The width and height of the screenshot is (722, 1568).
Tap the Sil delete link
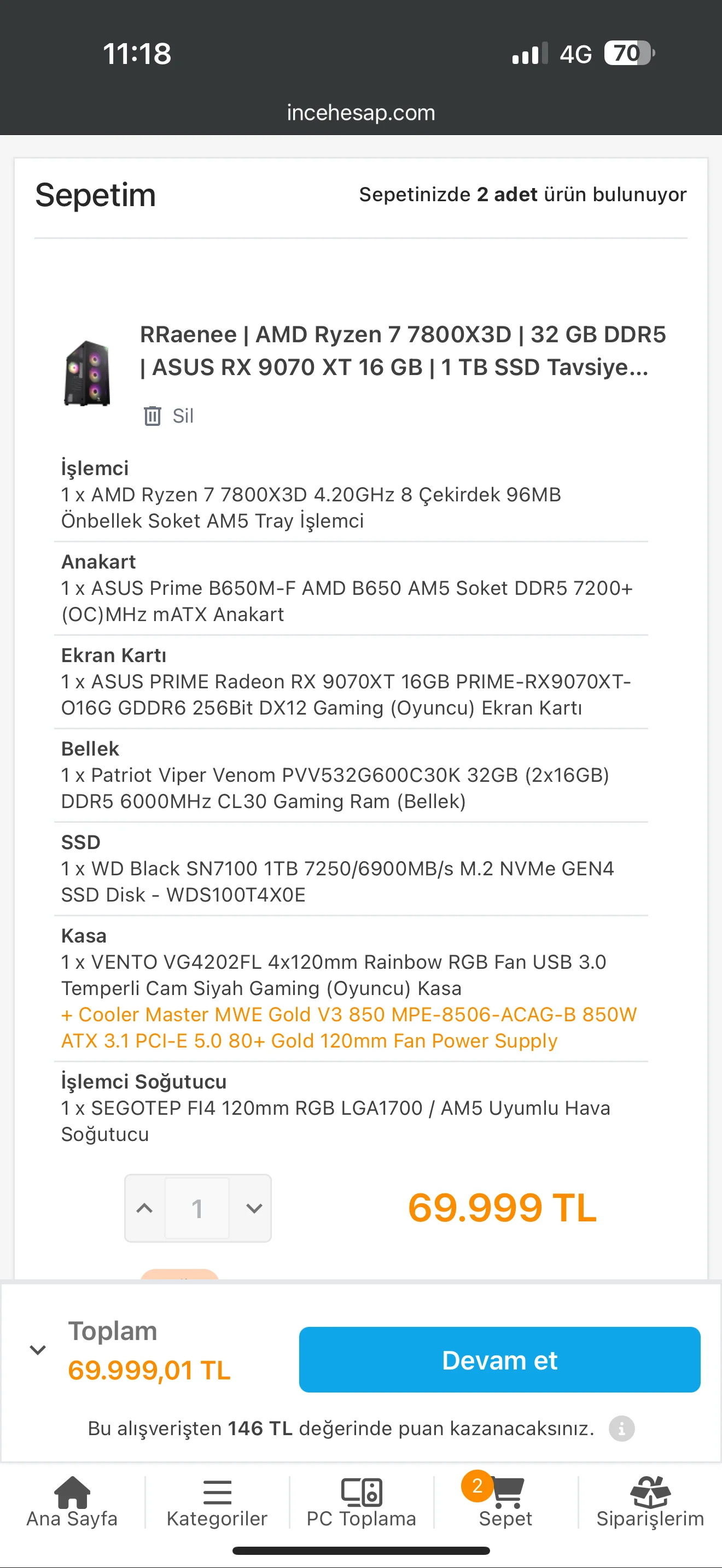(183, 416)
